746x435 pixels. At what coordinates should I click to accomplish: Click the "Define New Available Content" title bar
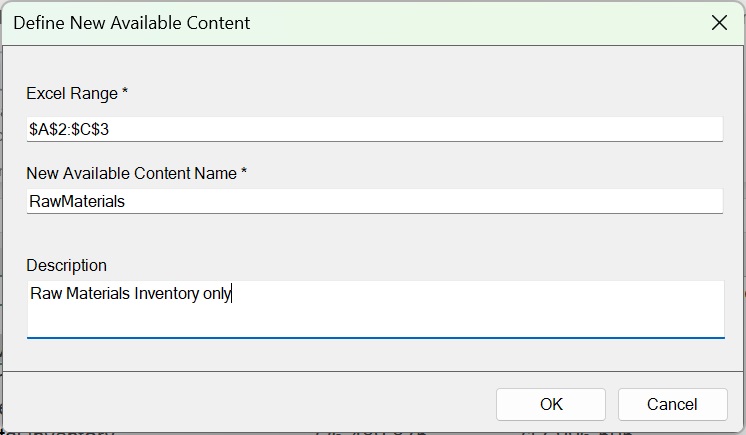click(132, 22)
